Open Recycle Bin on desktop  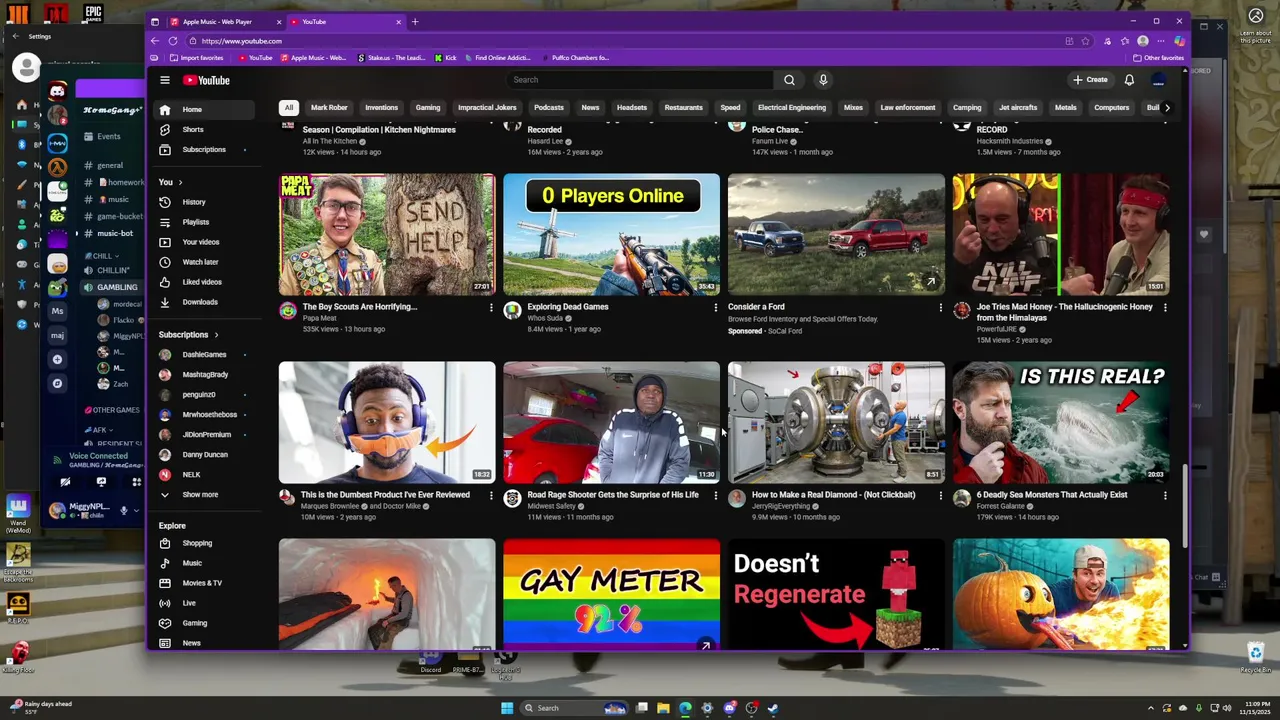click(x=1256, y=658)
